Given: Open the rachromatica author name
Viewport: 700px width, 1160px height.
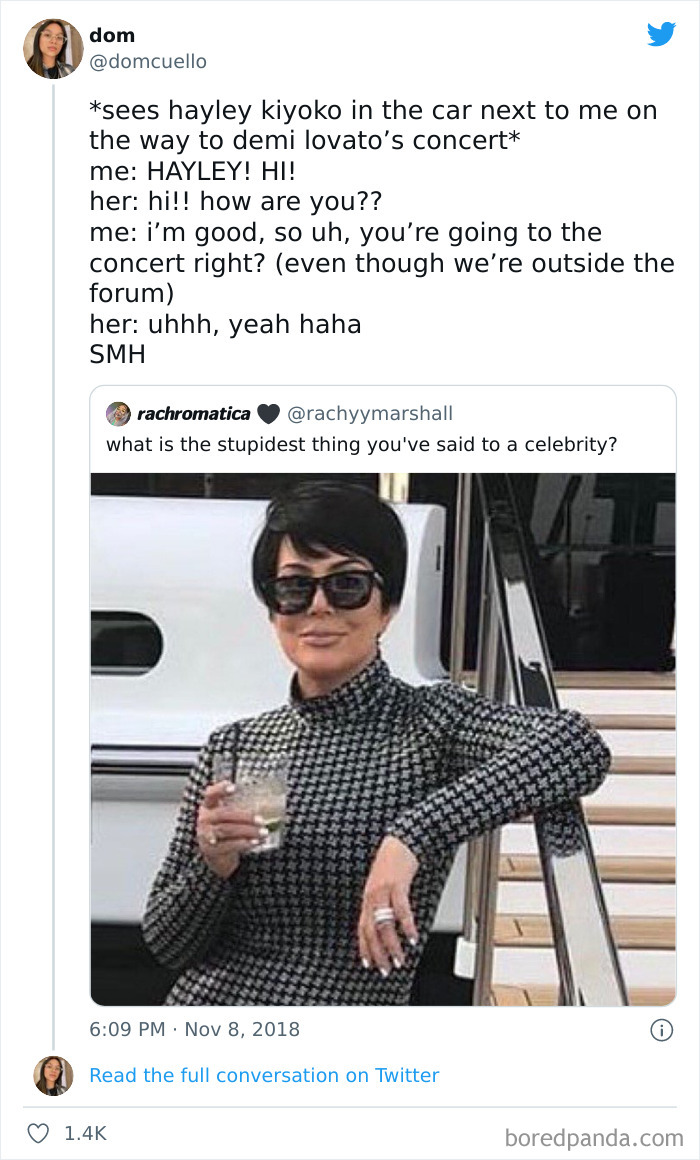Looking at the screenshot, I should click(x=193, y=413).
